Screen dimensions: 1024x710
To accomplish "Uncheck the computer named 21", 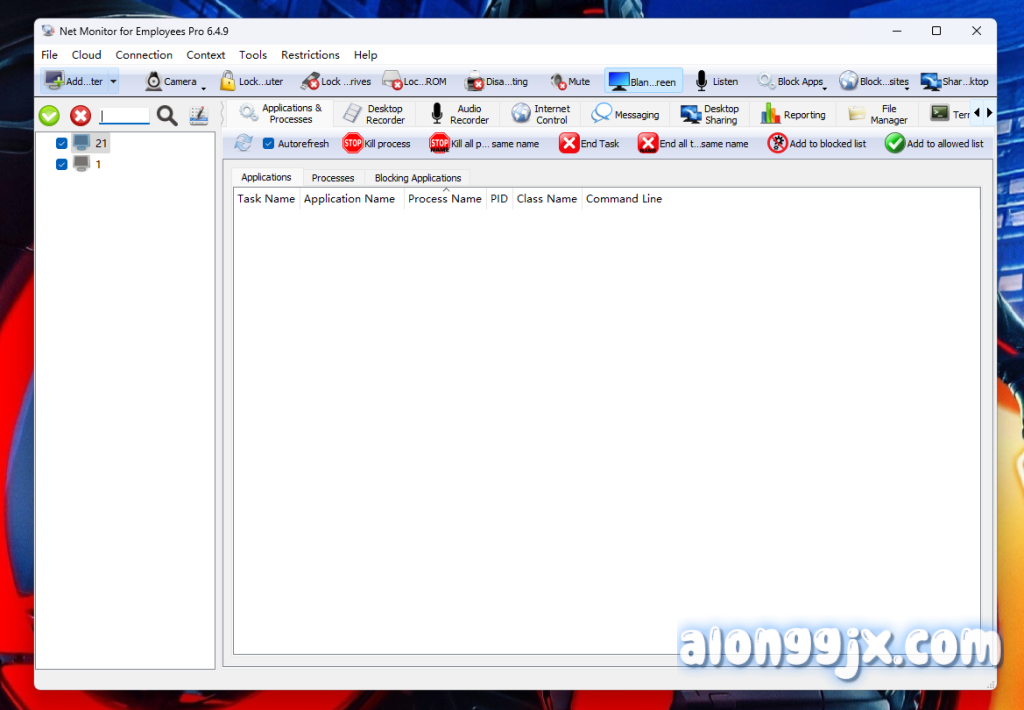I will 62,144.
